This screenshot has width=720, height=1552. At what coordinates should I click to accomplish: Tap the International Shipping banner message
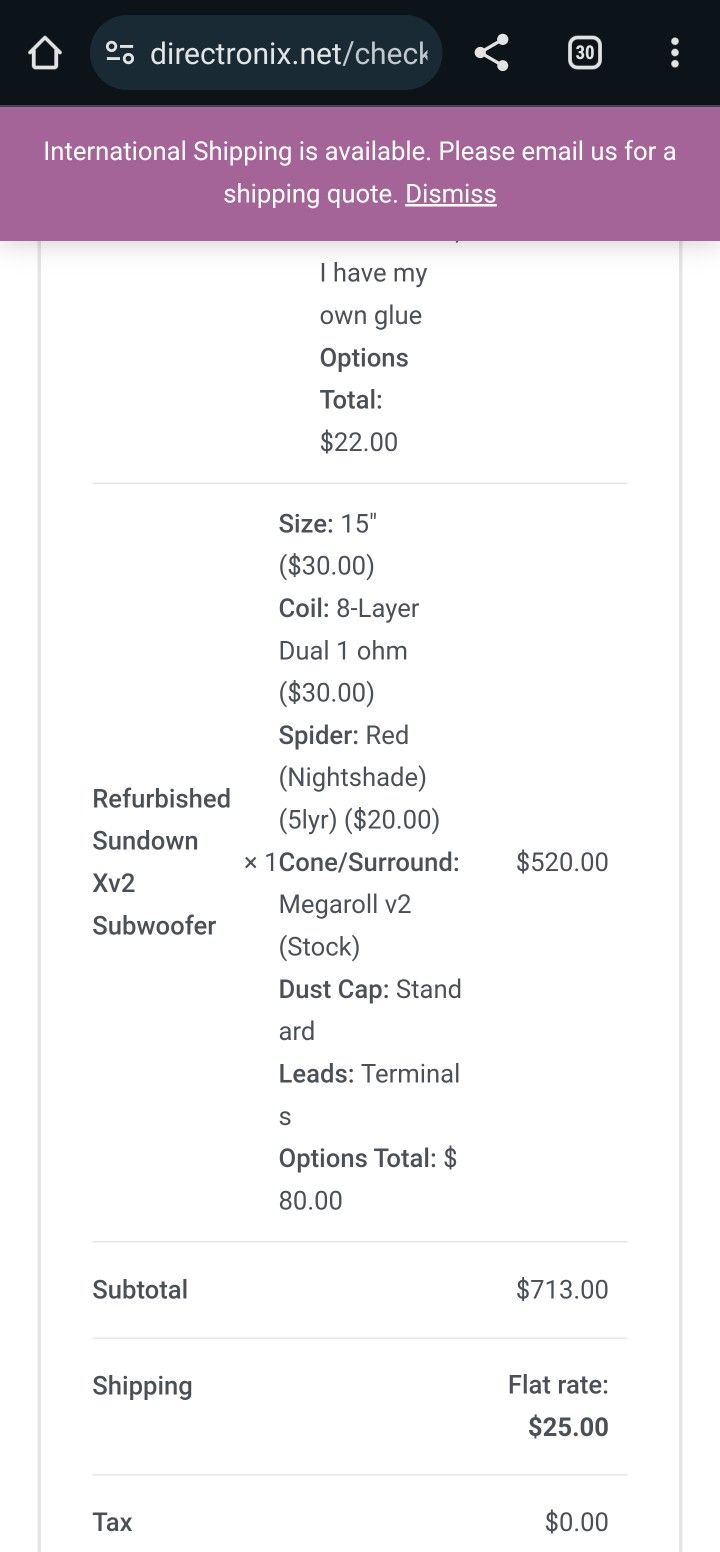(x=360, y=172)
